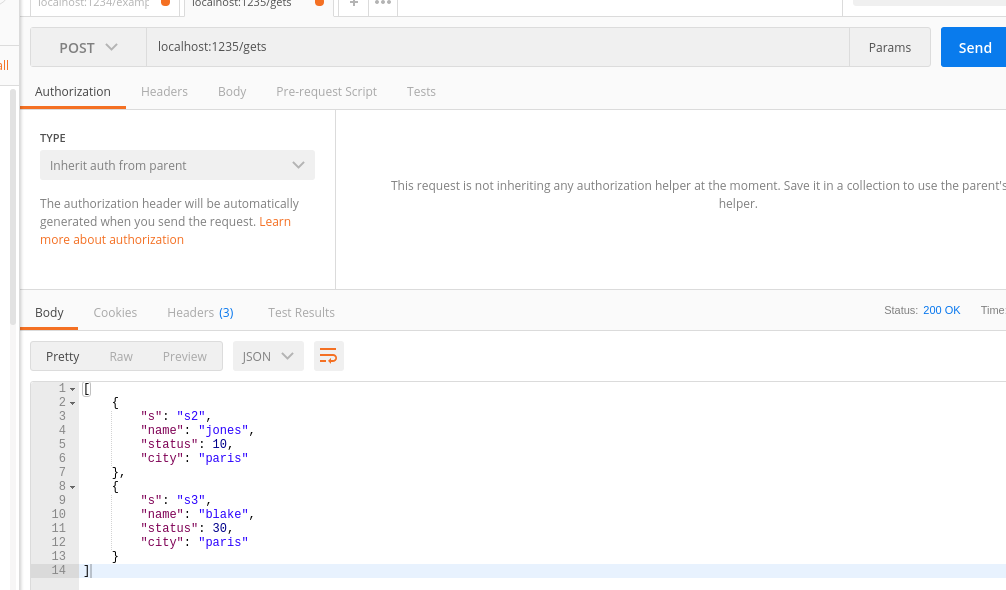The width and height of the screenshot is (1006, 590).
Task: Click the "city": "paris" text on line 6
Action: pyautogui.click(x=194, y=458)
